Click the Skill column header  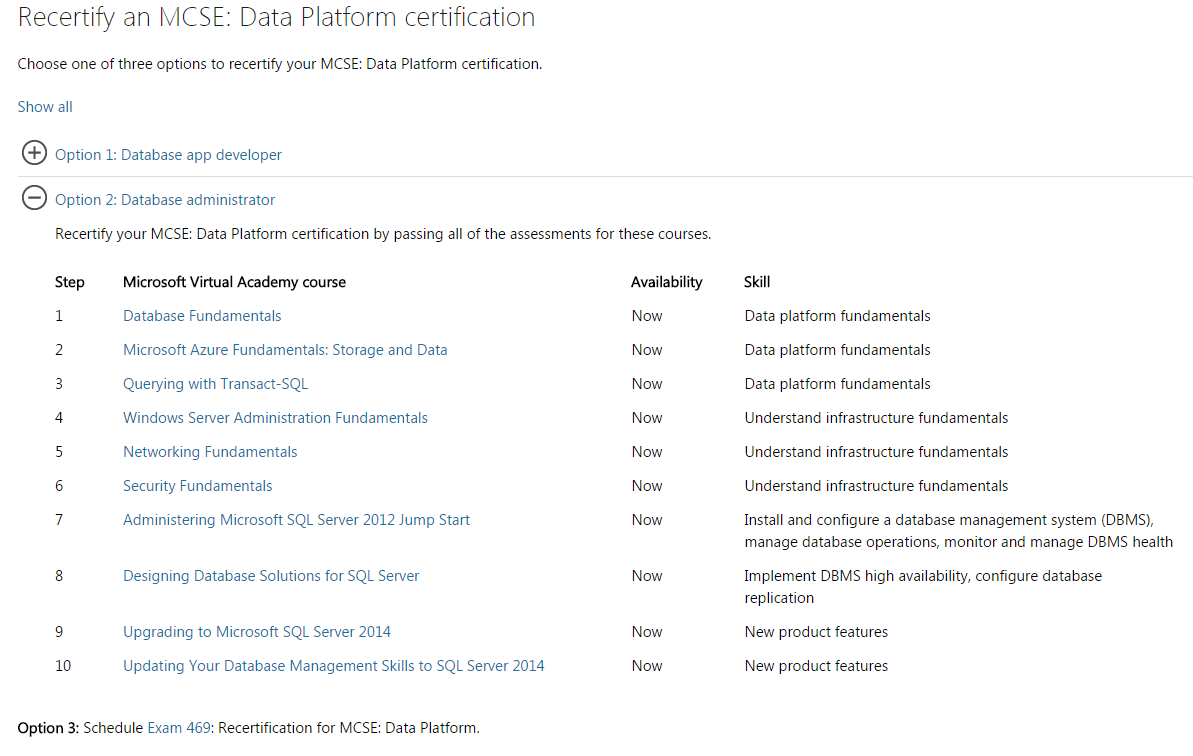click(x=757, y=282)
